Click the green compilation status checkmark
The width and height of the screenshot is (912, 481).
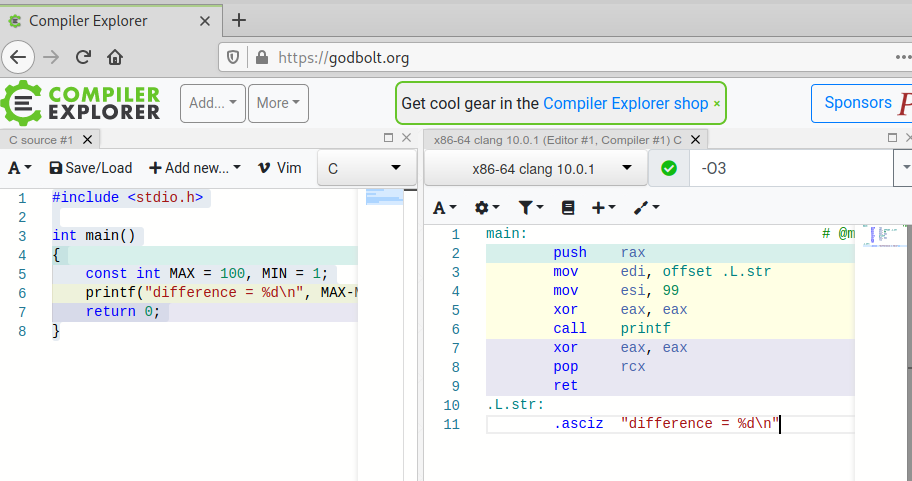tap(669, 168)
